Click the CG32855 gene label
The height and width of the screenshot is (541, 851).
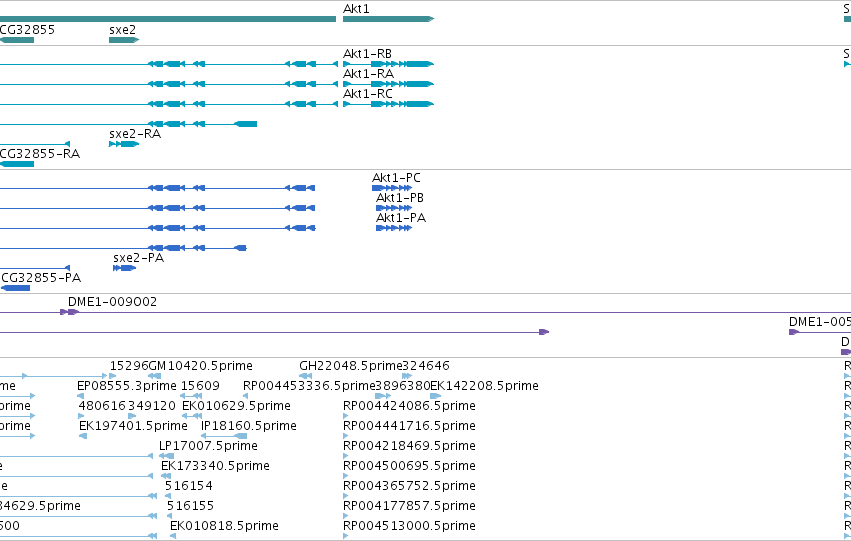(27, 30)
